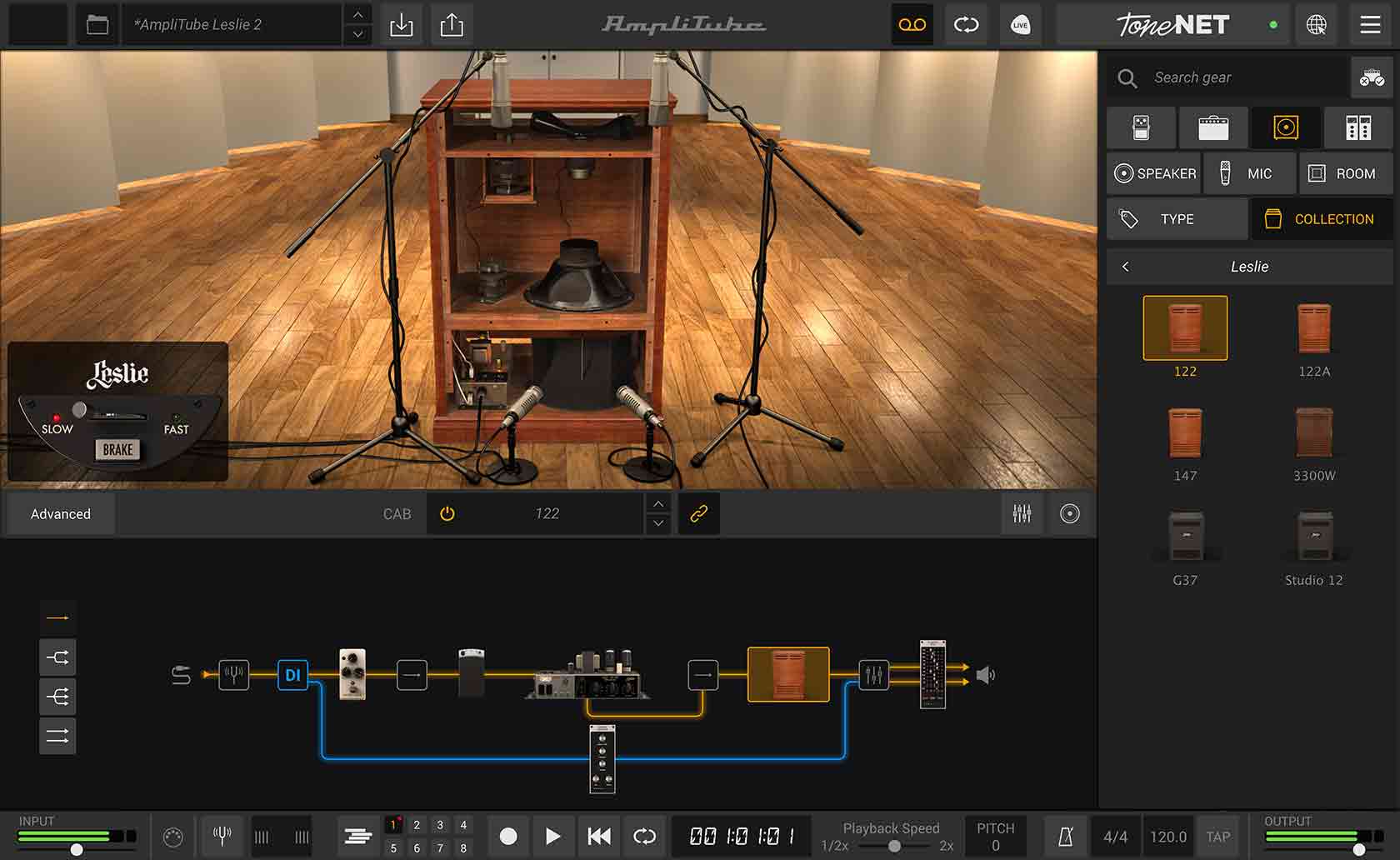Filter gear by TYPE
Viewport: 1400px width, 860px height.
pos(1177,219)
